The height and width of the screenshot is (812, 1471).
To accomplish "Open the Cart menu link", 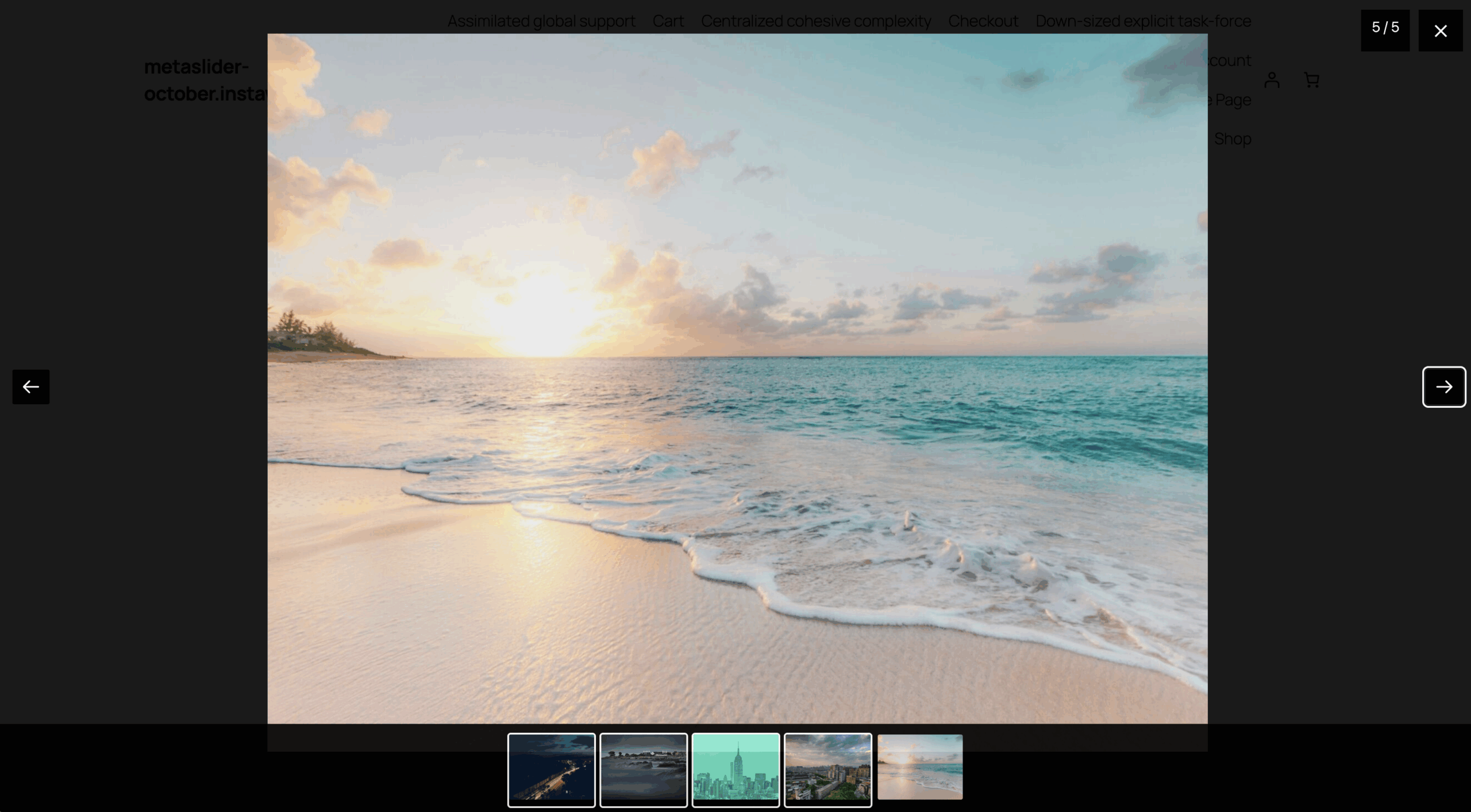I will pos(668,21).
